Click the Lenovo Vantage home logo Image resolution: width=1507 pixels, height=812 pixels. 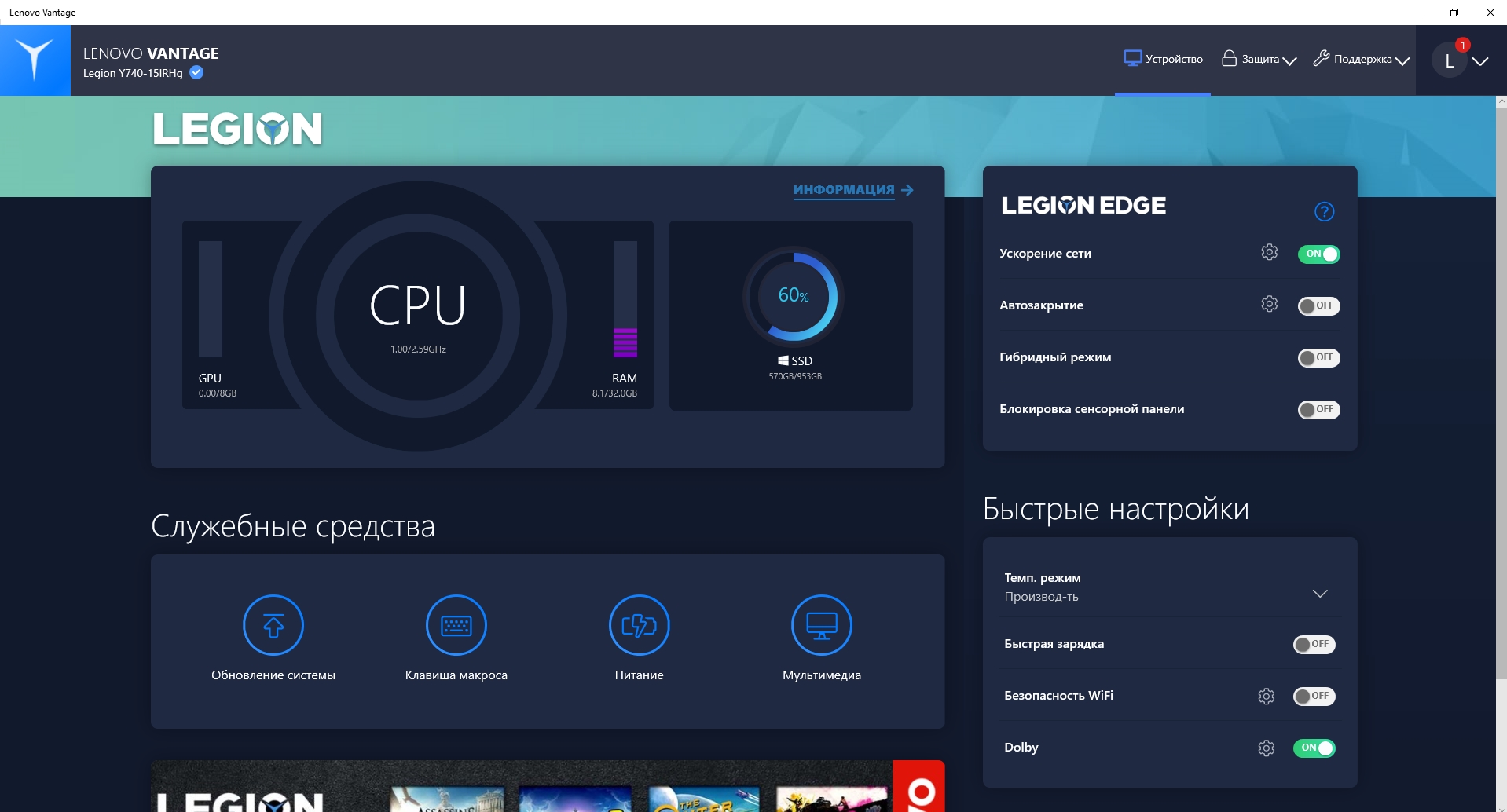click(35, 60)
